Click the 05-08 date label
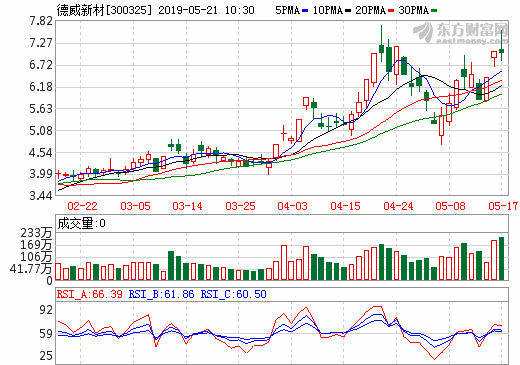The width and height of the screenshot is (520, 365). coord(450,206)
